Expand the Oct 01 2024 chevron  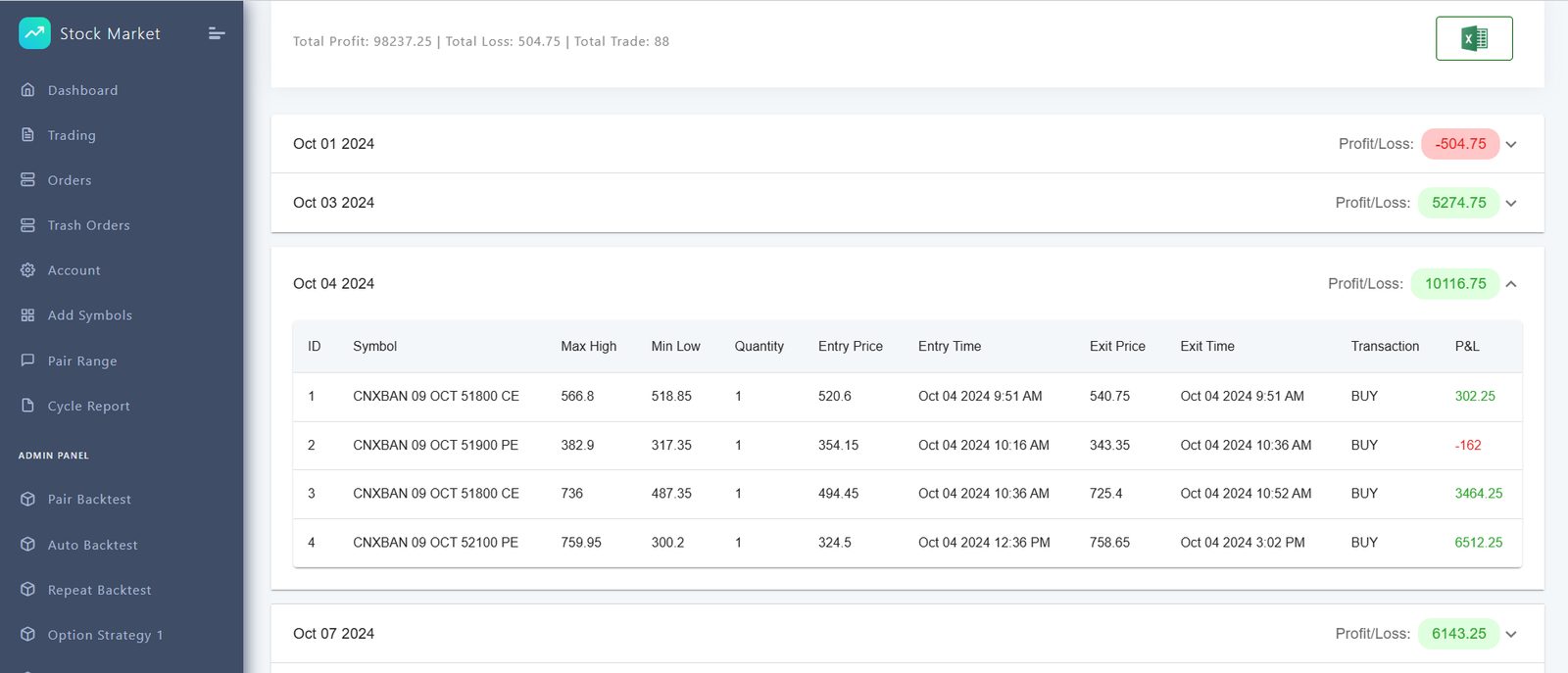coord(1511,144)
